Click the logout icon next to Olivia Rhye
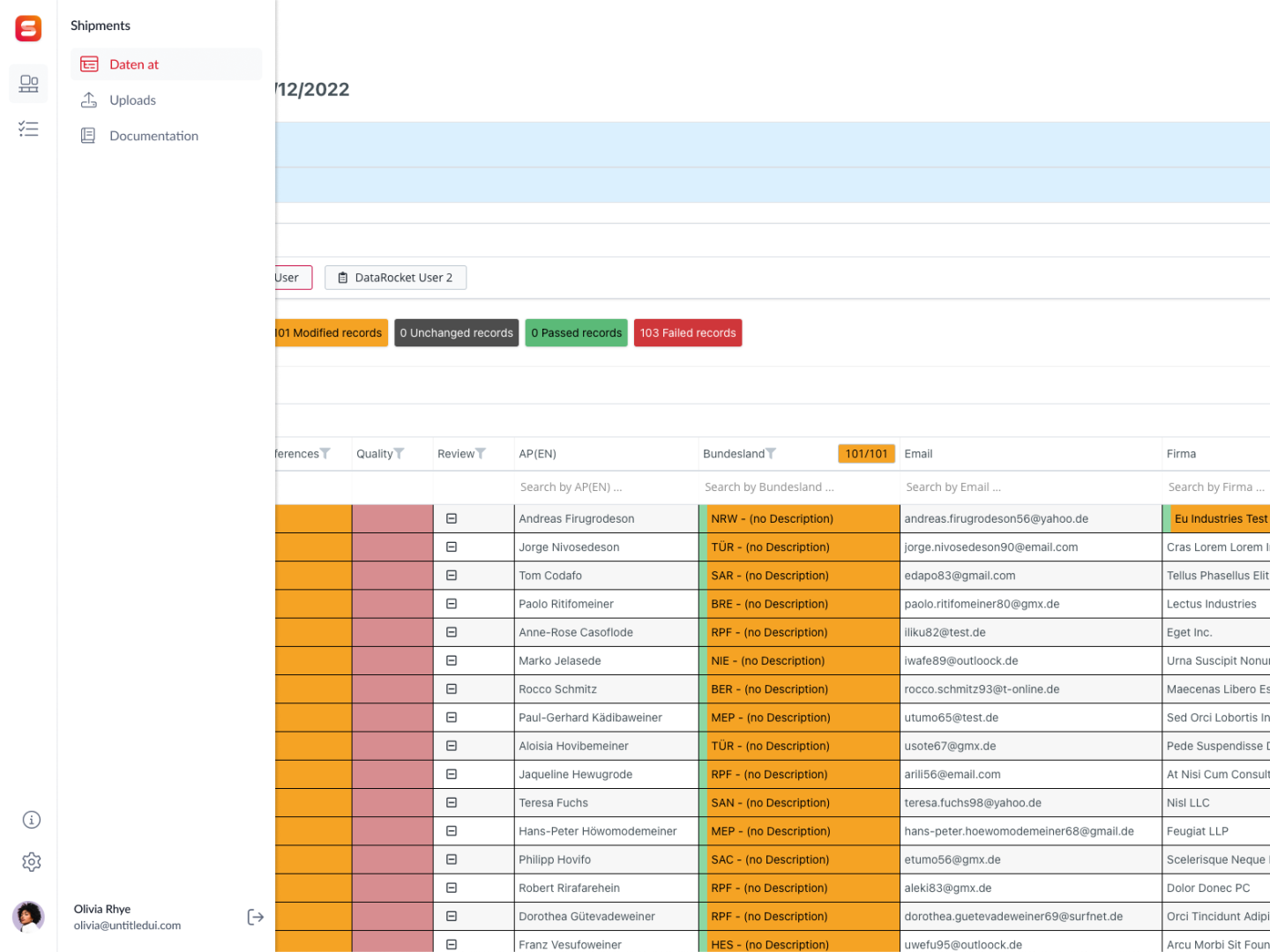The image size is (1270, 952). point(256,917)
